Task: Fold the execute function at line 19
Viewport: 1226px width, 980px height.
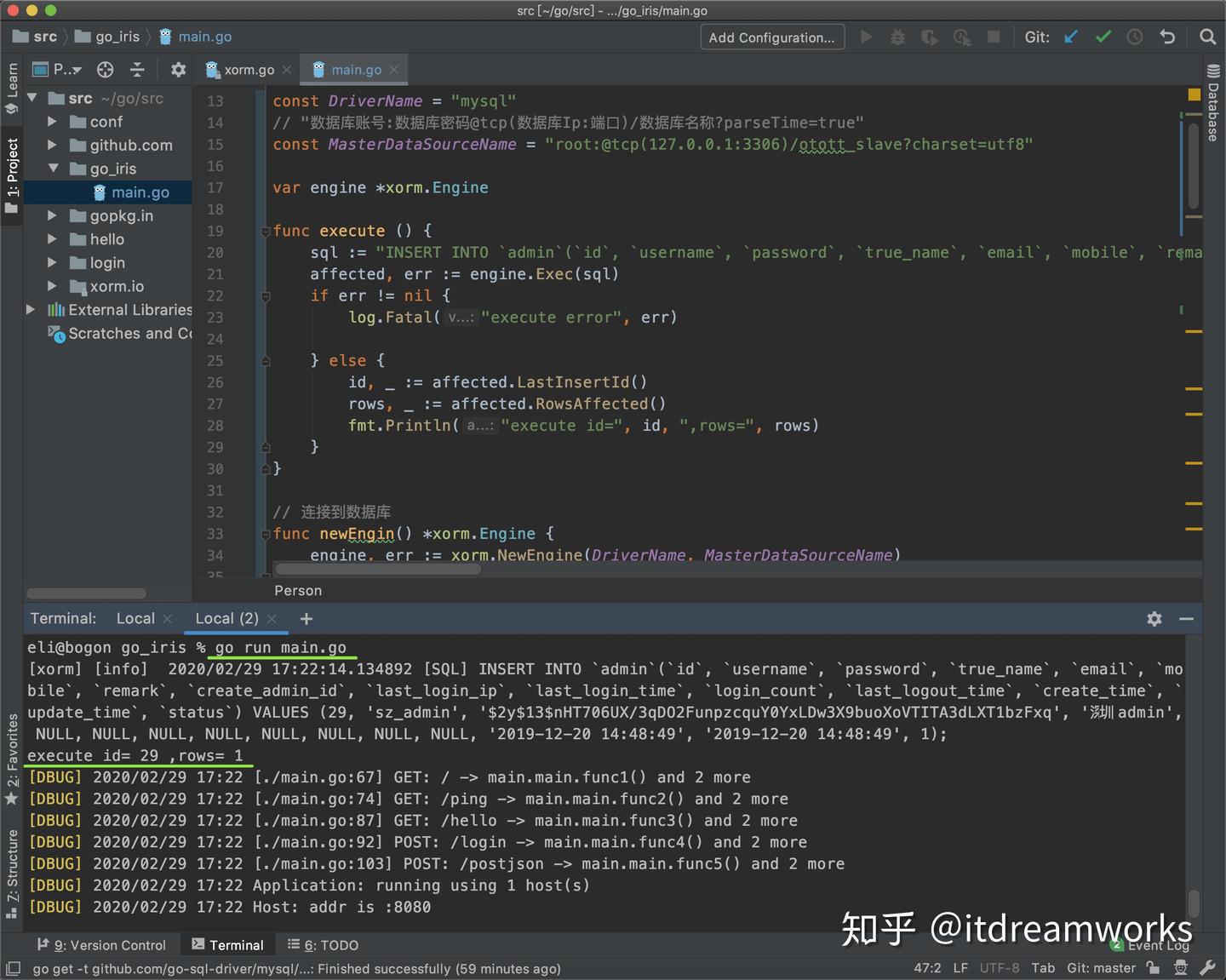Action: point(265,231)
